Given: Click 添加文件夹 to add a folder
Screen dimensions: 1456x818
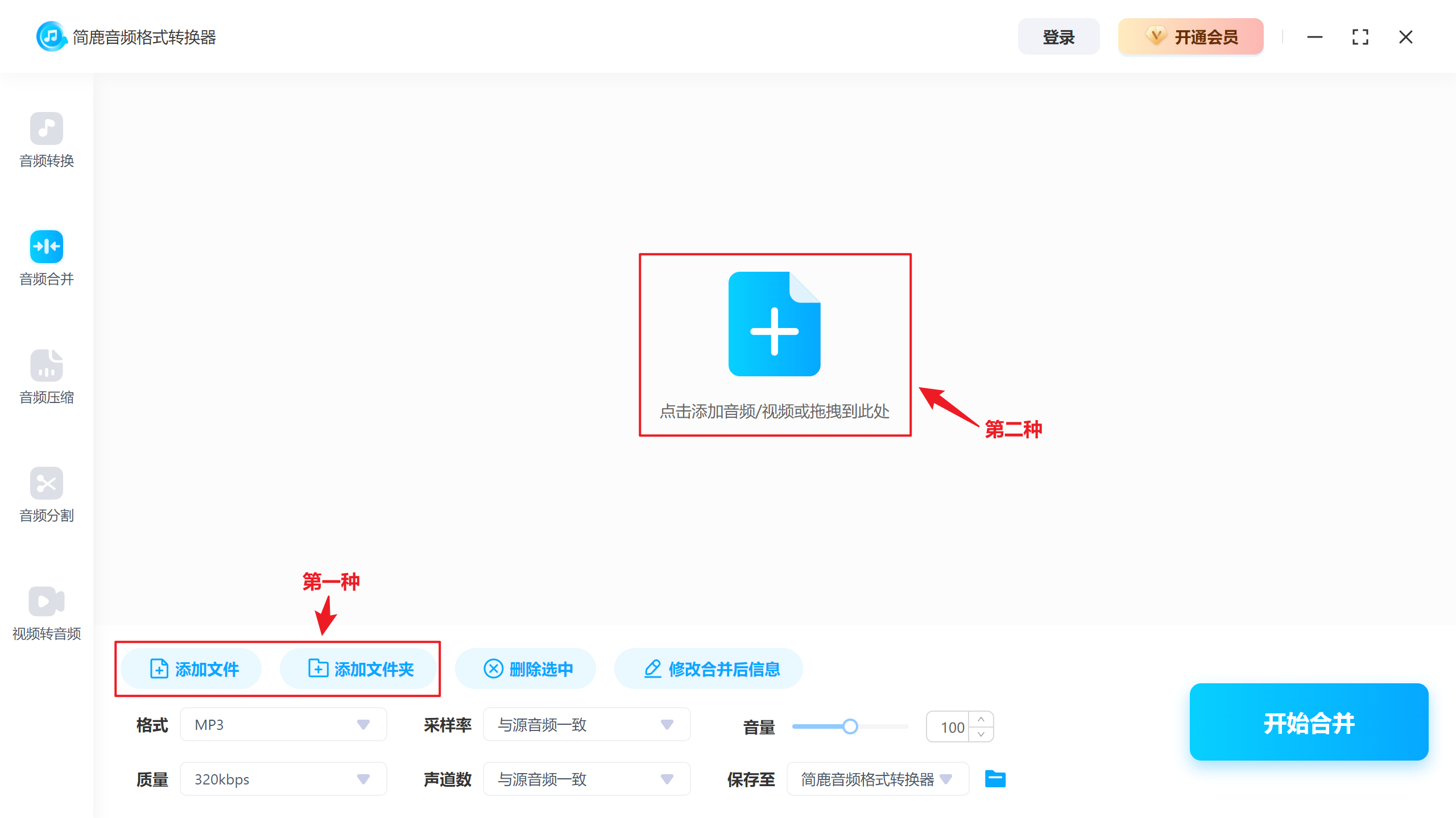Looking at the screenshot, I should click(x=359, y=668).
